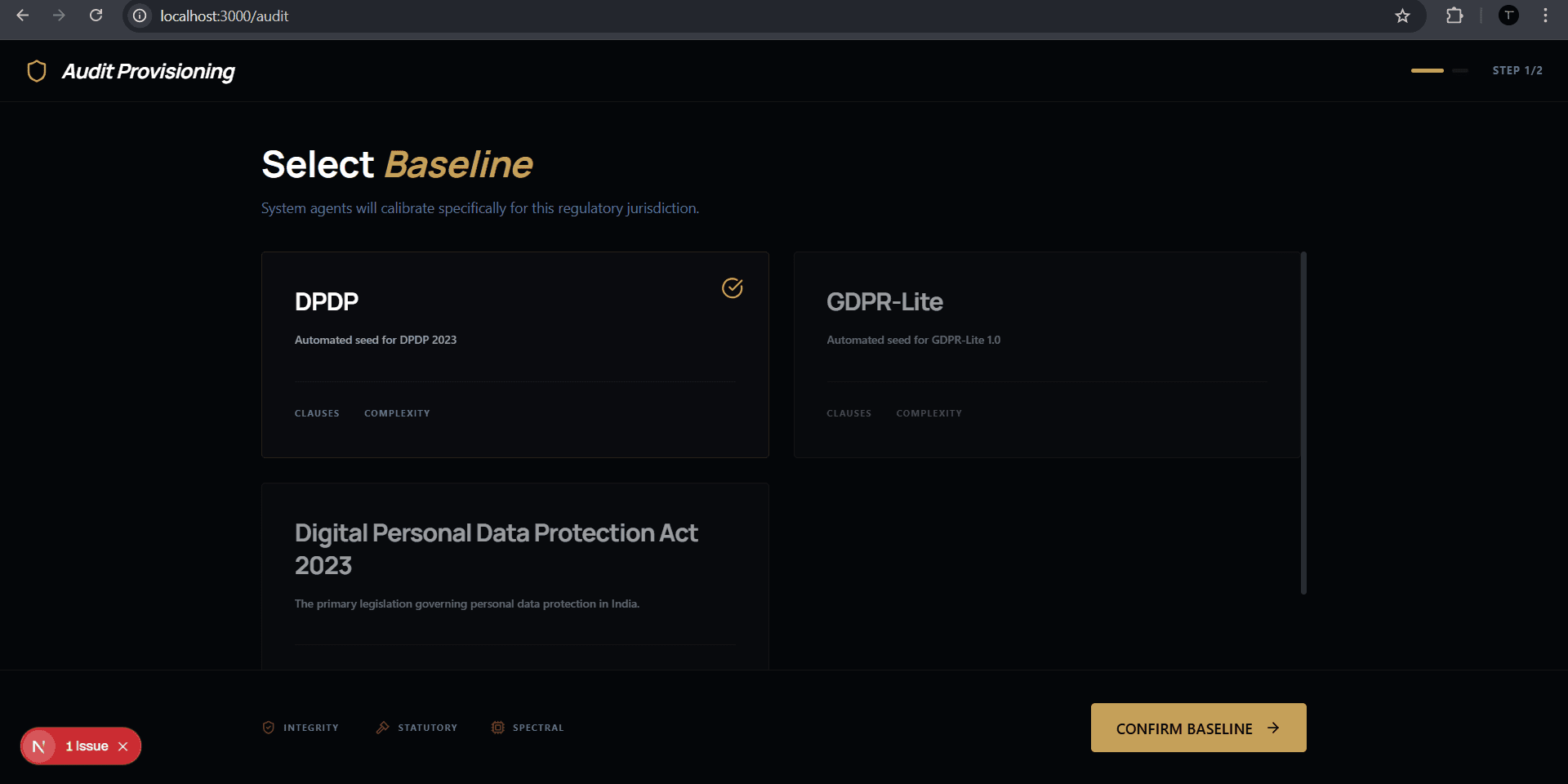Click the baseline list scrollbar

coord(1303,423)
